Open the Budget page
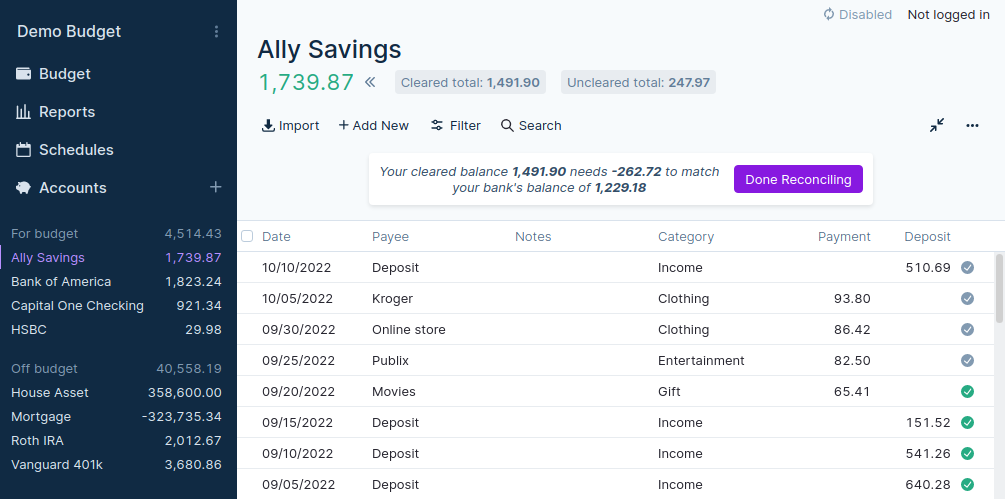Screen dimensions: 1005x499 coord(65,74)
